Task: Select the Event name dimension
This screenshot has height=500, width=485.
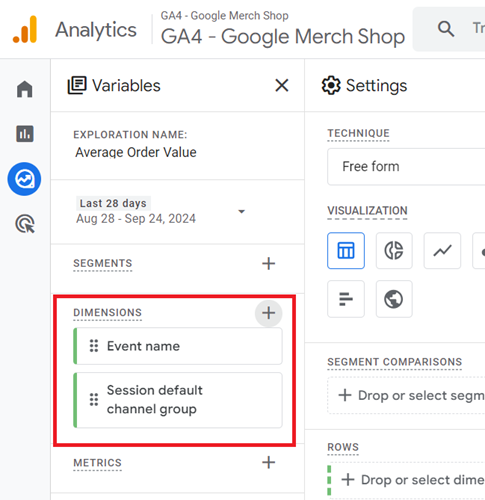Action: [178, 346]
